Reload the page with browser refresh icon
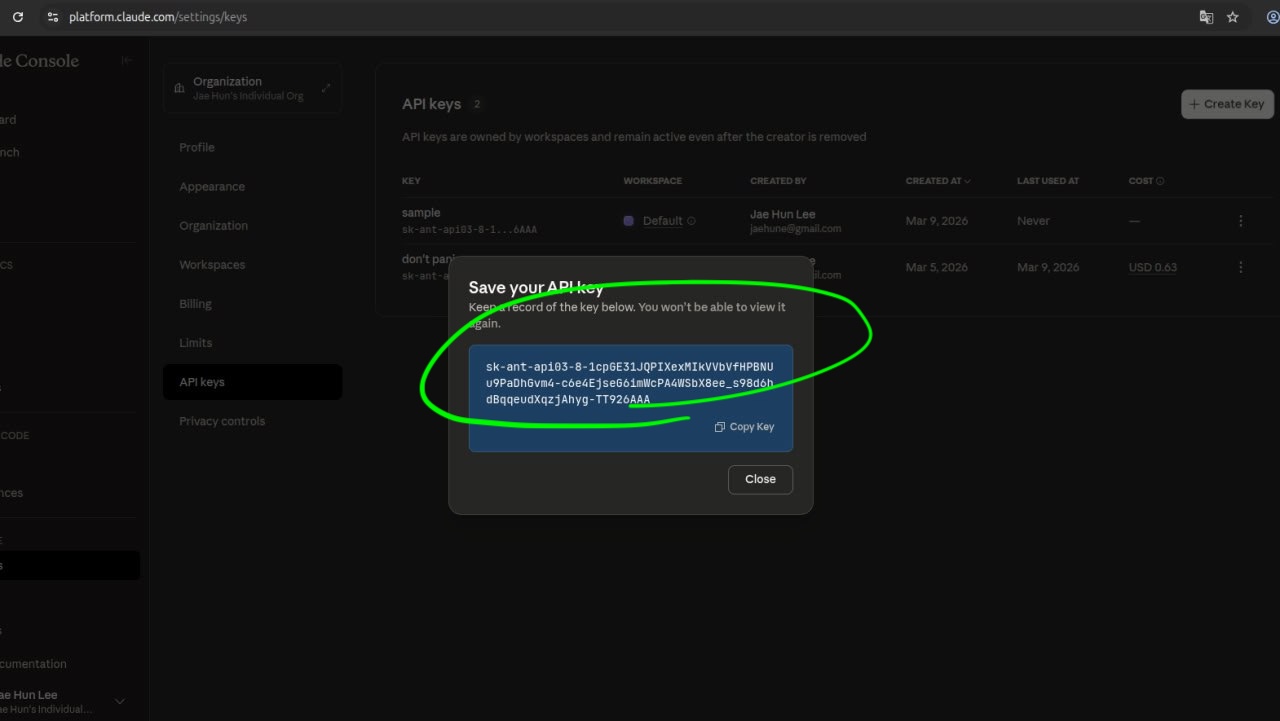Image resolution: width=1280 pixels, height=721 pixels. click(x=17, y=17)
